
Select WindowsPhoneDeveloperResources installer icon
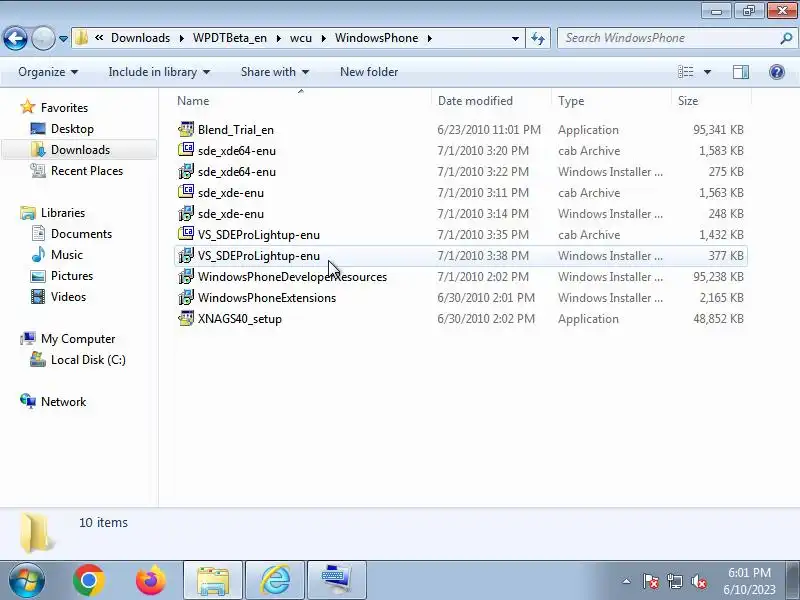tap(186, 277)
